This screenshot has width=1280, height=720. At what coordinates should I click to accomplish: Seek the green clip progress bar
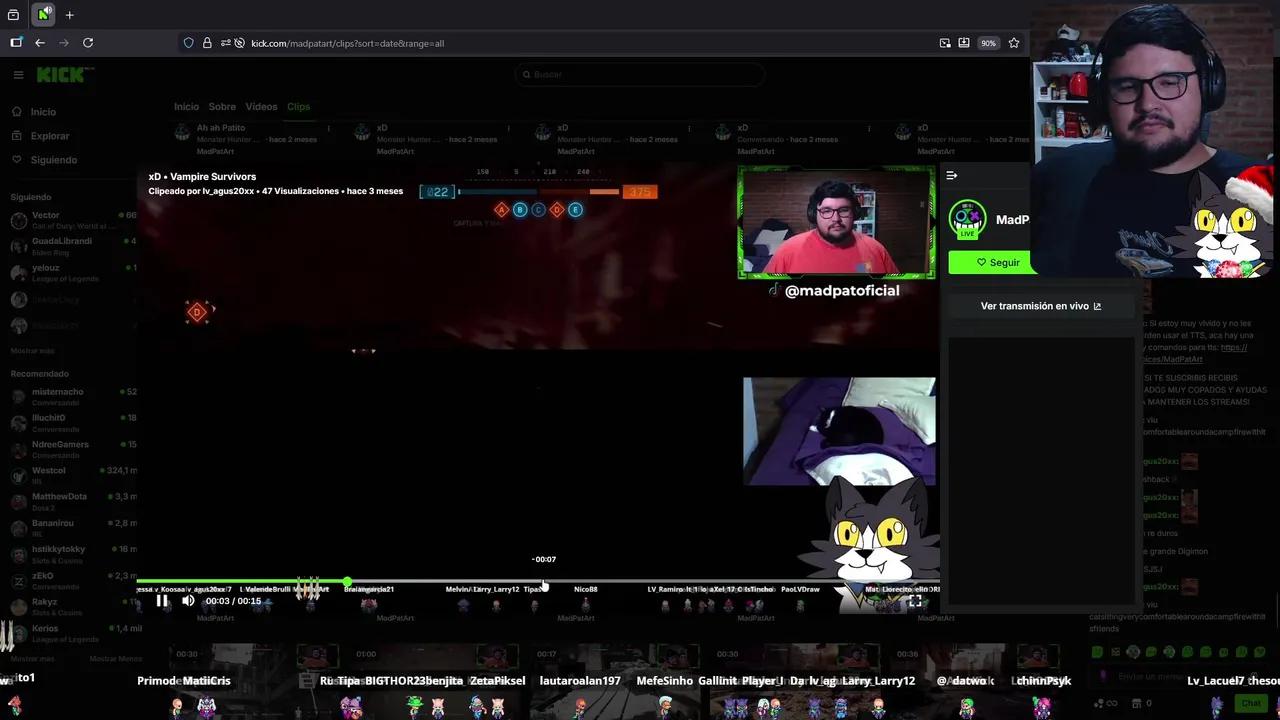tap(538, 581)
